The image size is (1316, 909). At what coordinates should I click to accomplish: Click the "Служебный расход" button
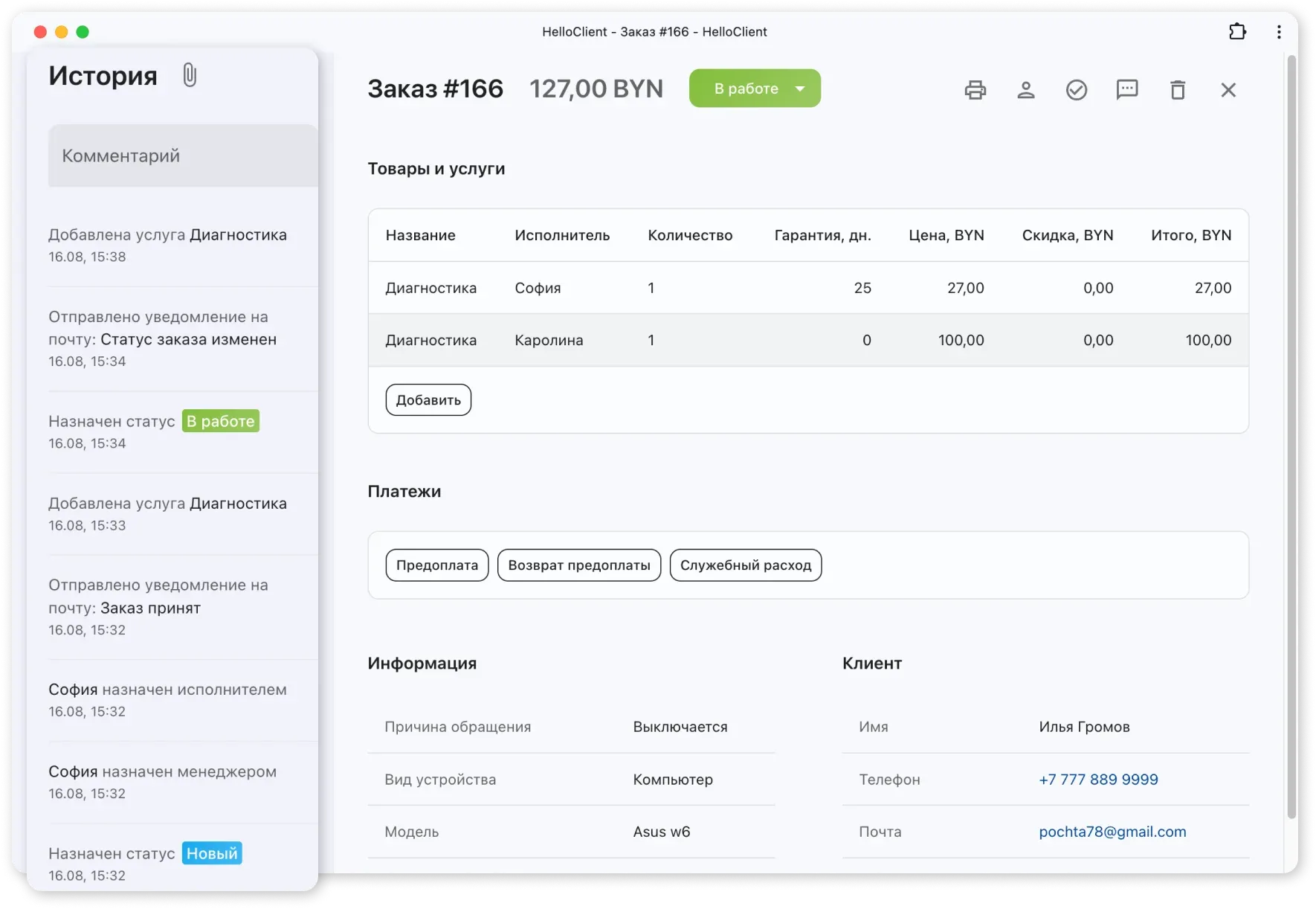(x=745, y=565)
